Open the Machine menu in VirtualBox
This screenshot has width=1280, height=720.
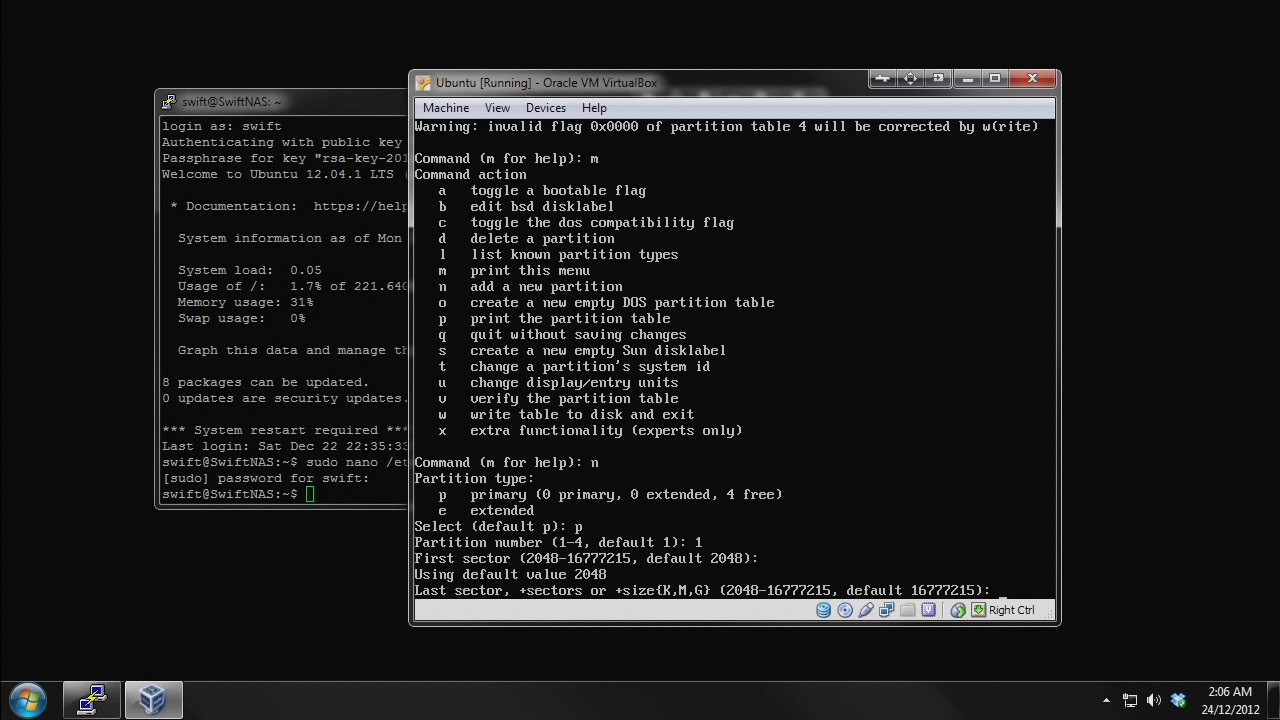pyautogui.click(x=445, y=108)
